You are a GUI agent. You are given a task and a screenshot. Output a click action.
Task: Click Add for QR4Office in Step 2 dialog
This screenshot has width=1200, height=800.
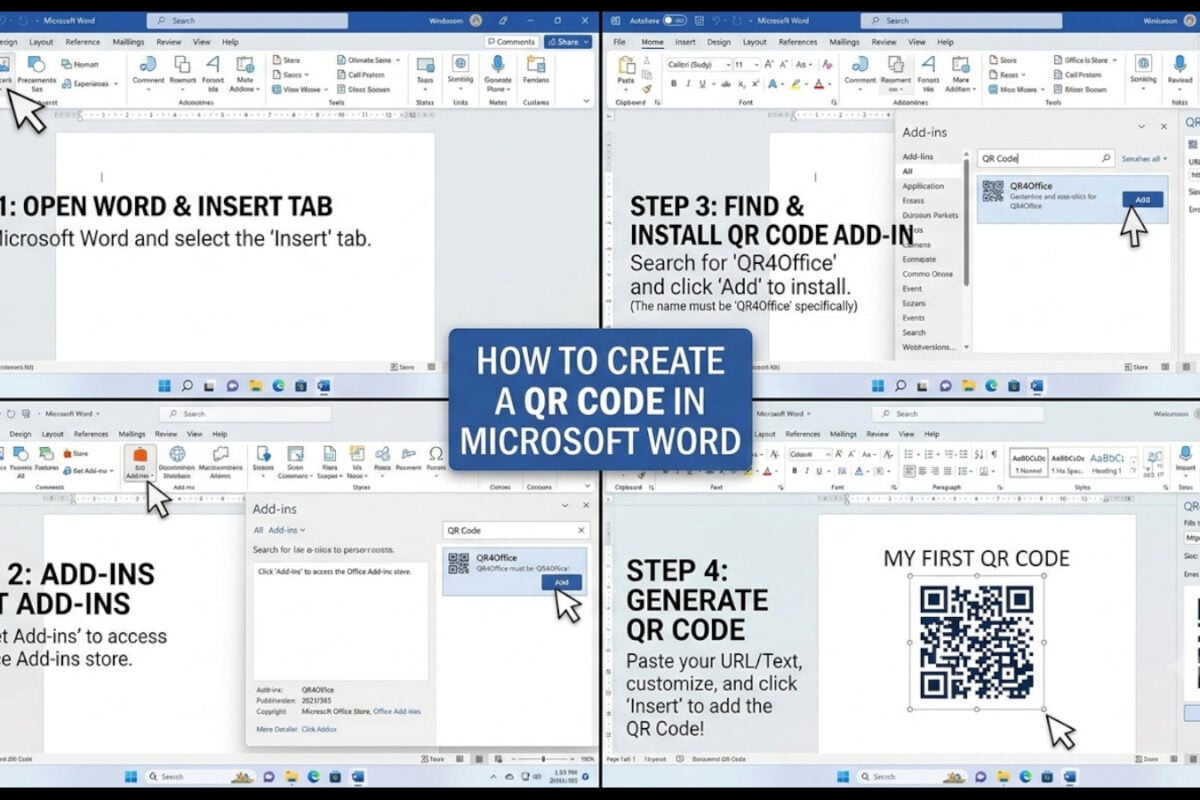(562, 582)
